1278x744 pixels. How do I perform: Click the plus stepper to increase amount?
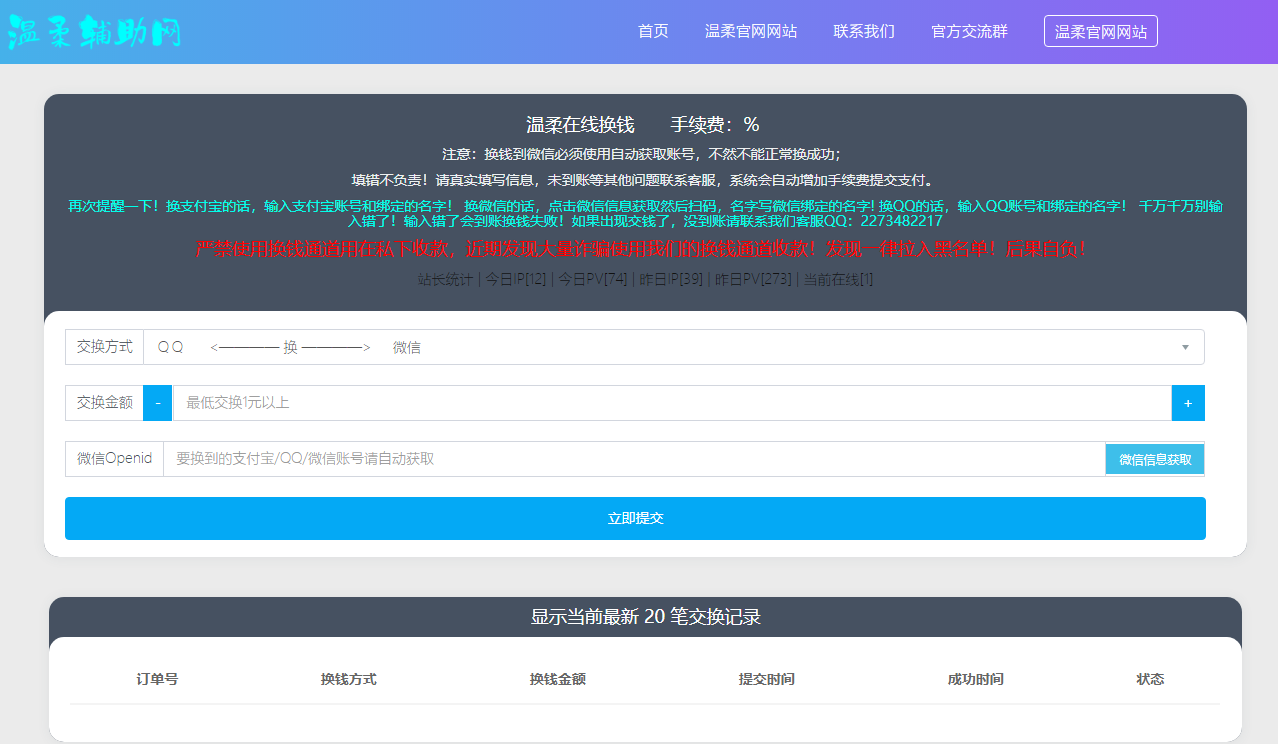click(1189, 403)
